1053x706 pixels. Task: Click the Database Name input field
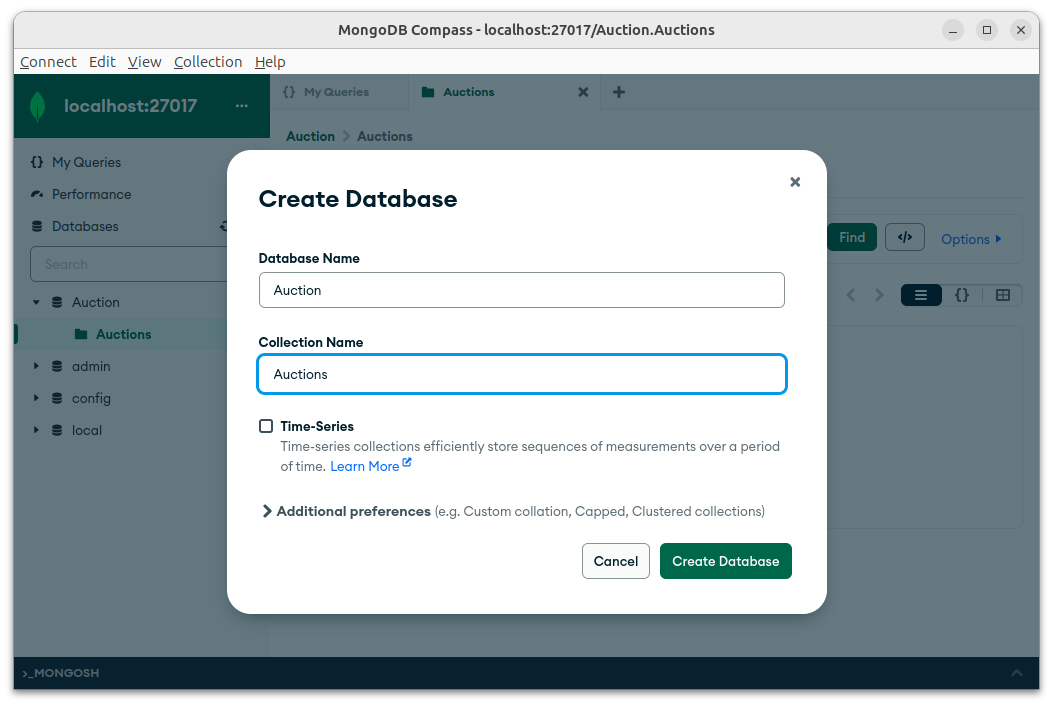coord(522,290)
